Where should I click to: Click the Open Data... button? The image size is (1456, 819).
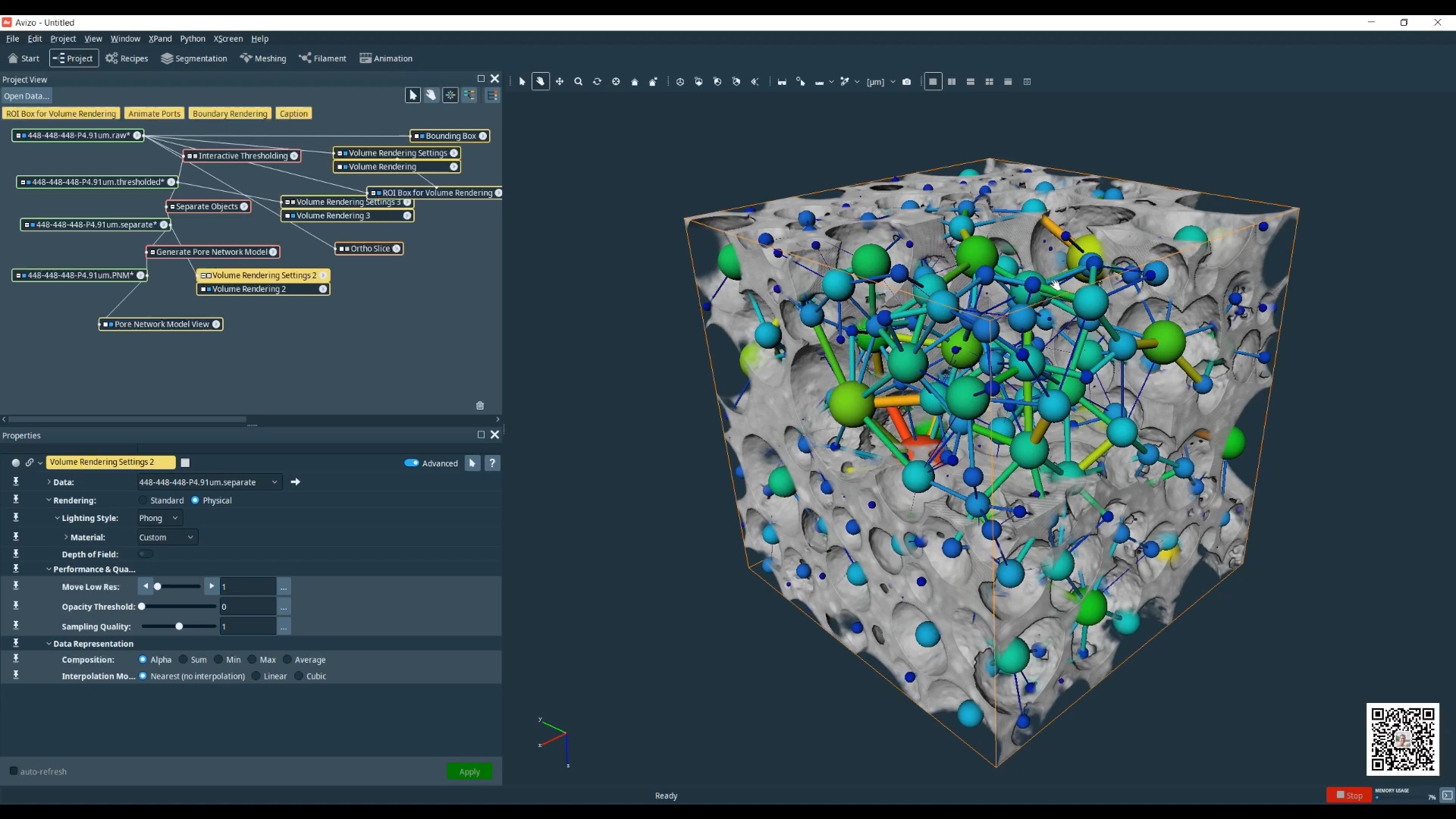(27, 96)
